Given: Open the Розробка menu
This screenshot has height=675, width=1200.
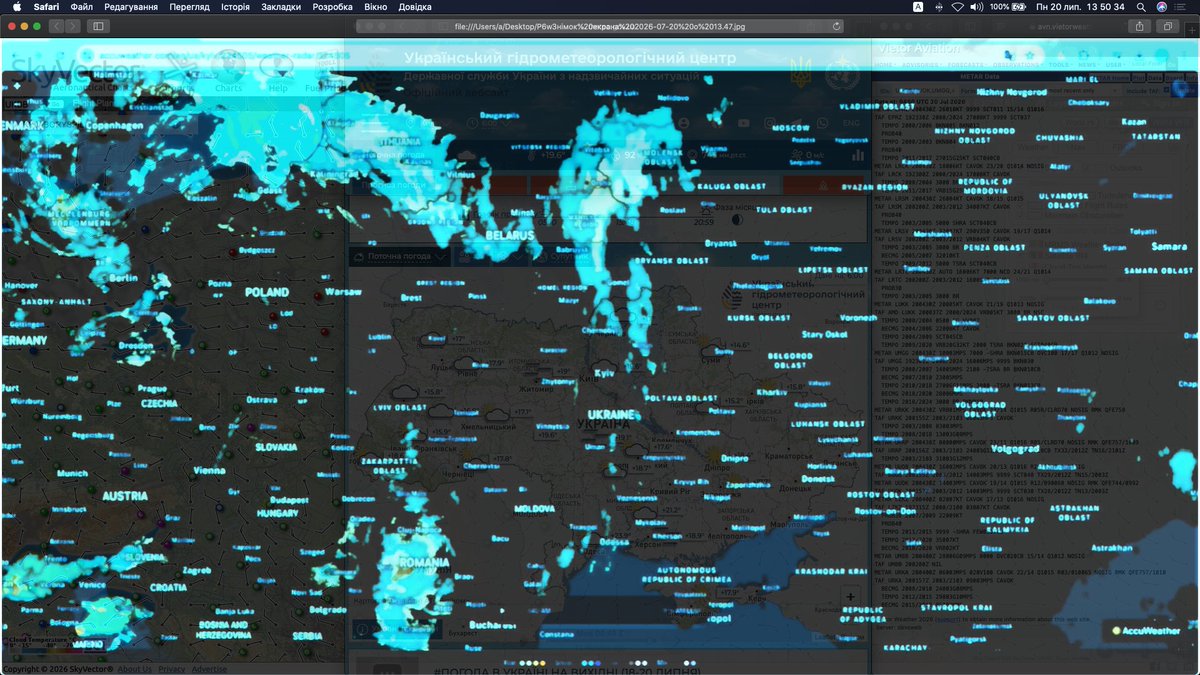Looking at the screenshot, I should click(x=333, y=7).
